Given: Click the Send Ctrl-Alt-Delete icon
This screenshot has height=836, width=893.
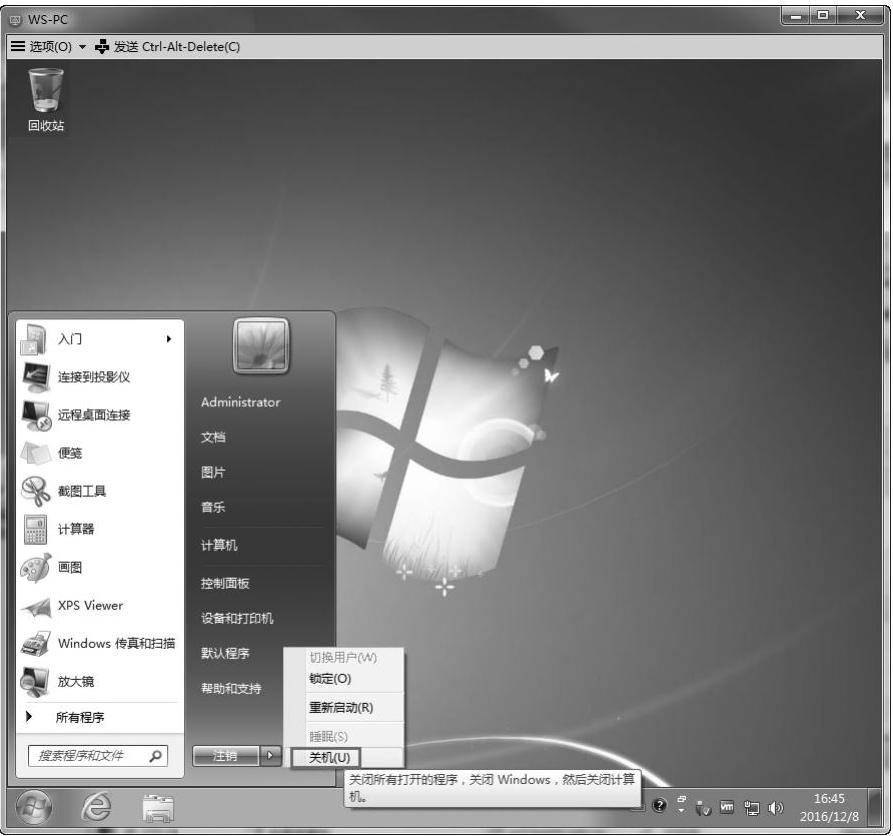Looking at the screenshot, I should point(102,47).
